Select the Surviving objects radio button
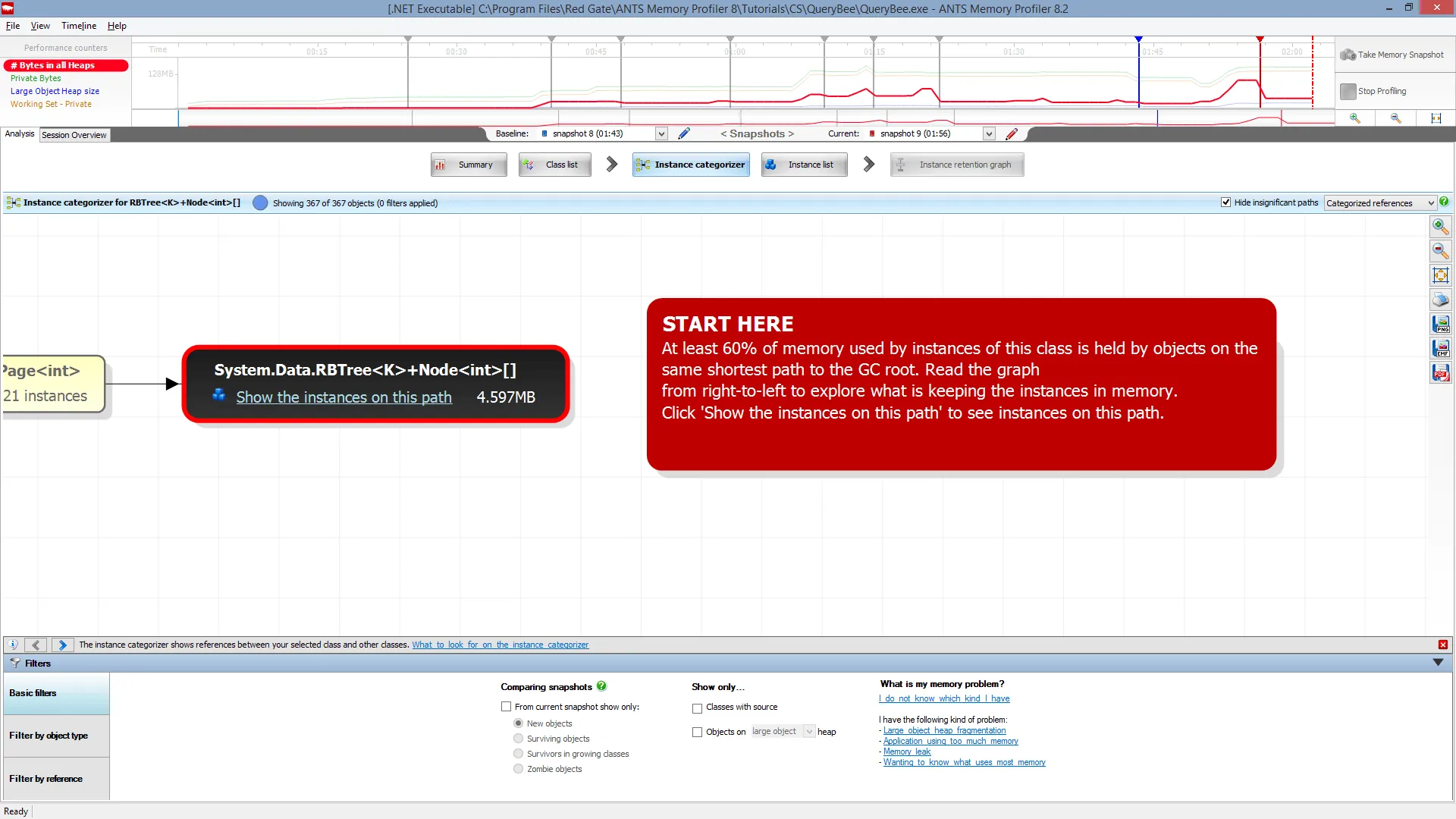 pyautogui.click(x=519, y=738)
